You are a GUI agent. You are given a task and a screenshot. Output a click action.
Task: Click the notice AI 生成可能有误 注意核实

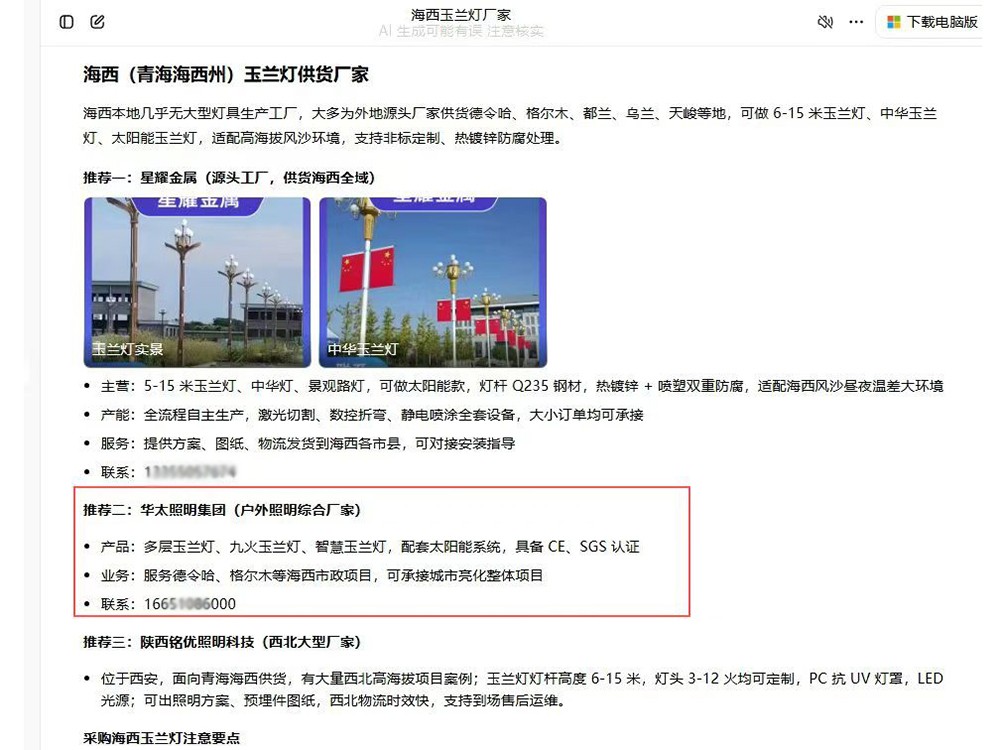tap(460, 31)
